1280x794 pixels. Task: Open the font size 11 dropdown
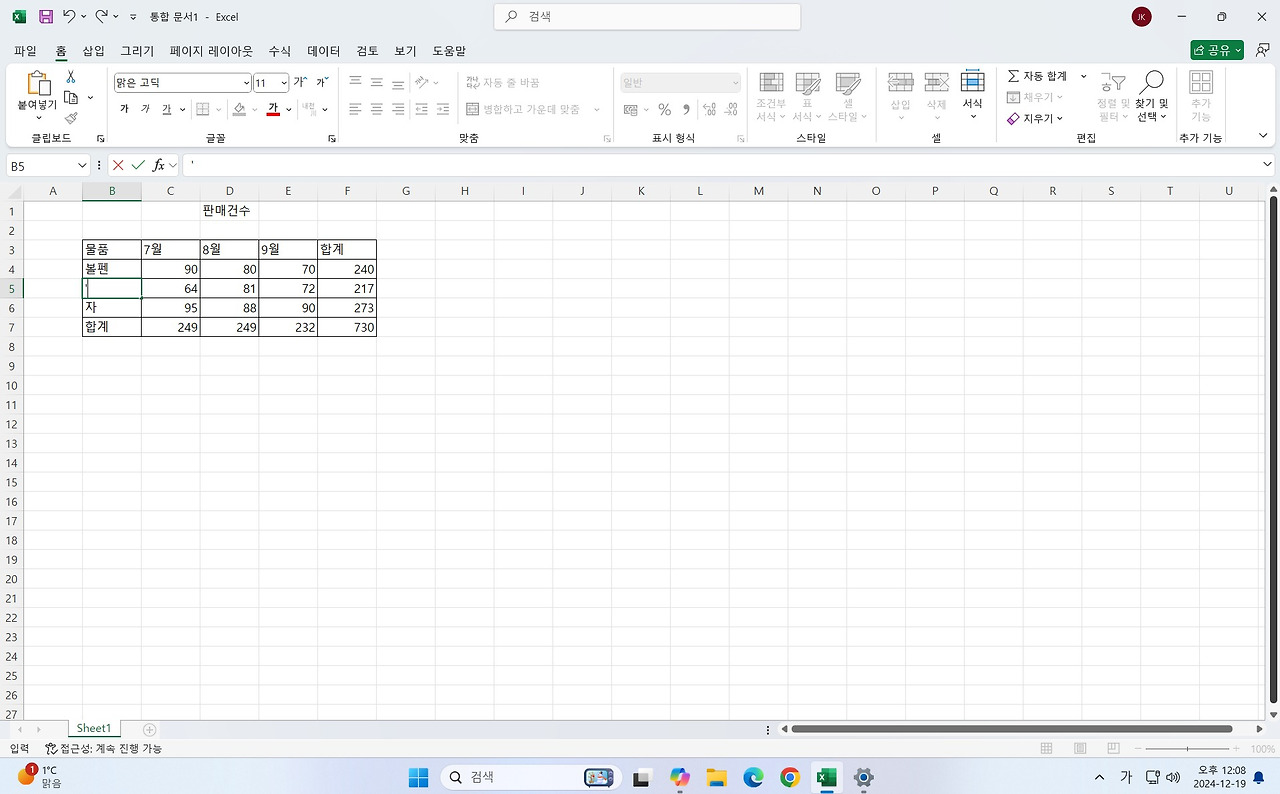pos(284,83)
